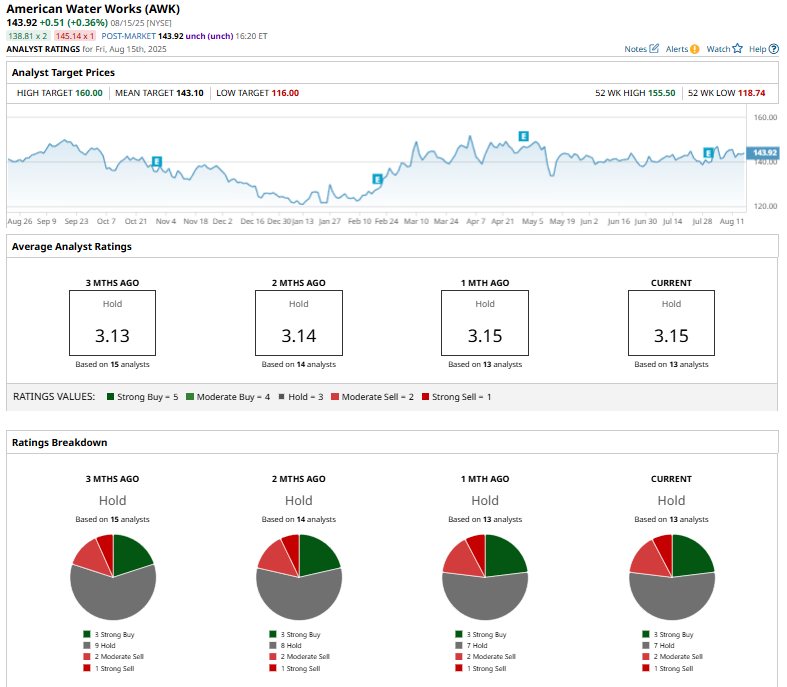Viewport: 787px width, 687px height.
Task: Click '9 Hold' legend entry
Action: point(99,645)
